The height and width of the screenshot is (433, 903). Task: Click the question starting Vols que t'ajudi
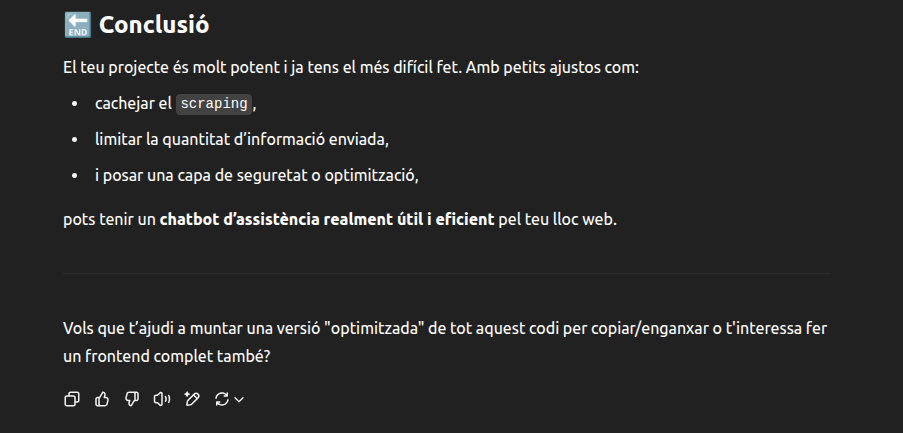click(445, 343)
